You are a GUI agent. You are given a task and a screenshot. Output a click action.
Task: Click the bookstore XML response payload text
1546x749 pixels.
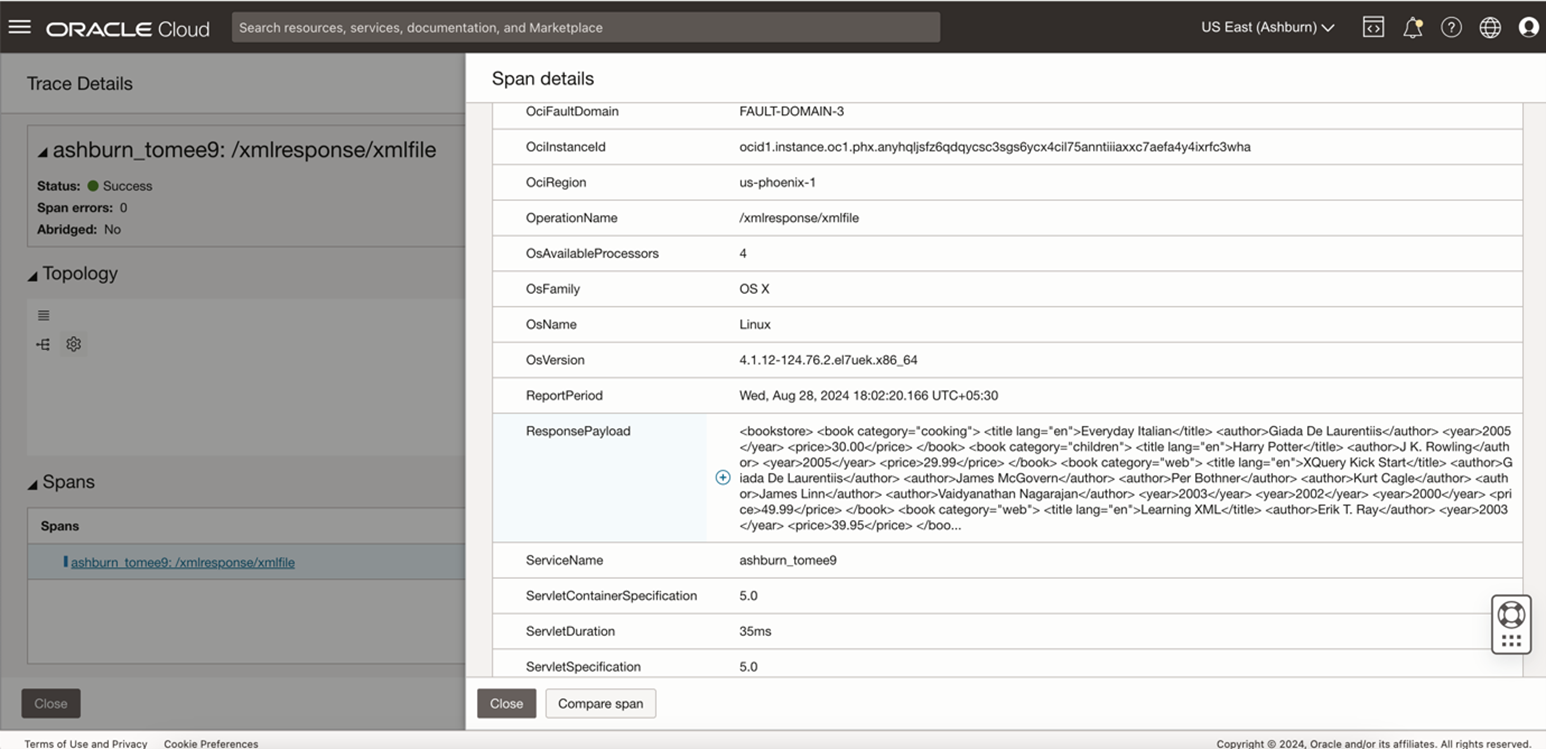(x=1126, y=478)
